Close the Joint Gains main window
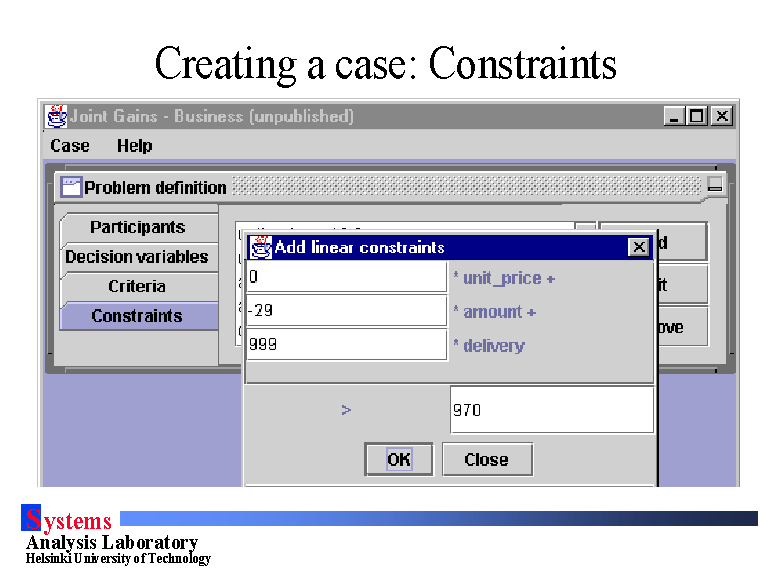Viewport: 768px width, 576px height. (721, 116)
